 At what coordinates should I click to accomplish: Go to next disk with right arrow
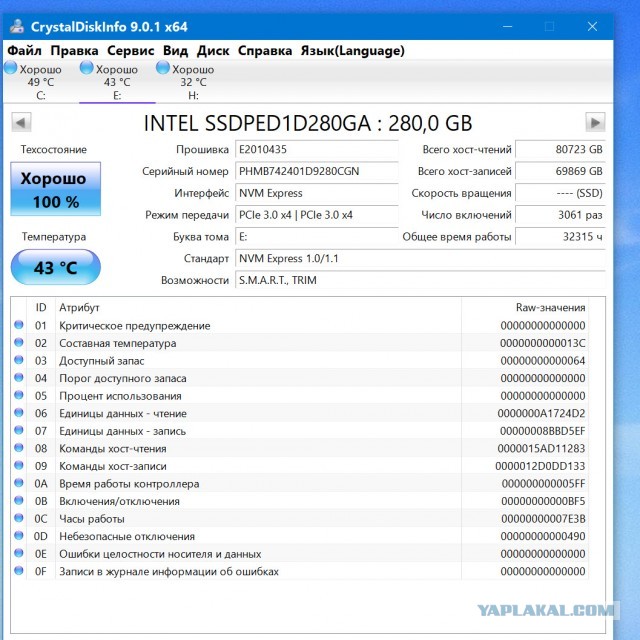coord(595,122)
